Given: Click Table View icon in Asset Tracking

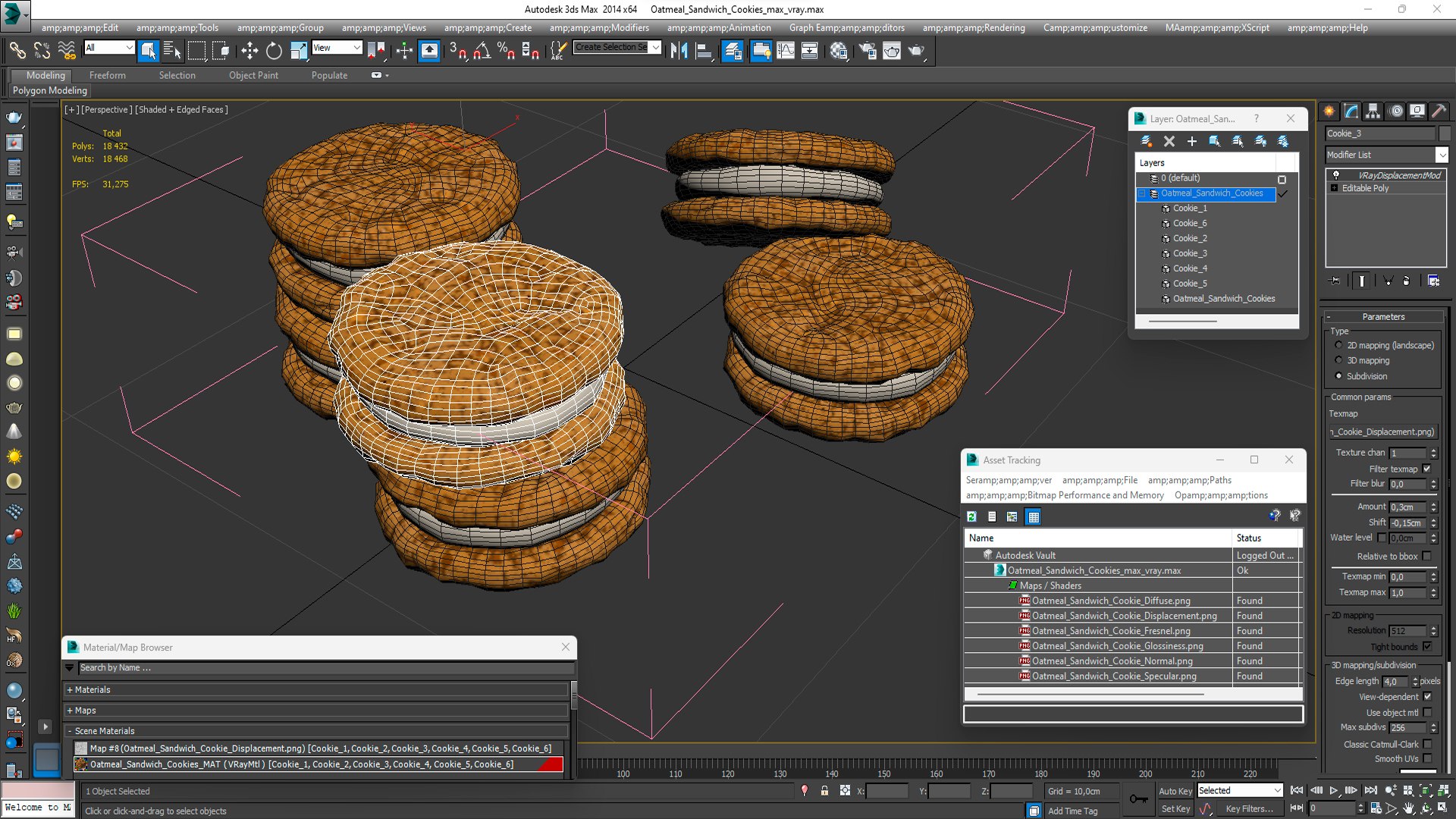Looking at the screenshot, I should click(1033, 516).
